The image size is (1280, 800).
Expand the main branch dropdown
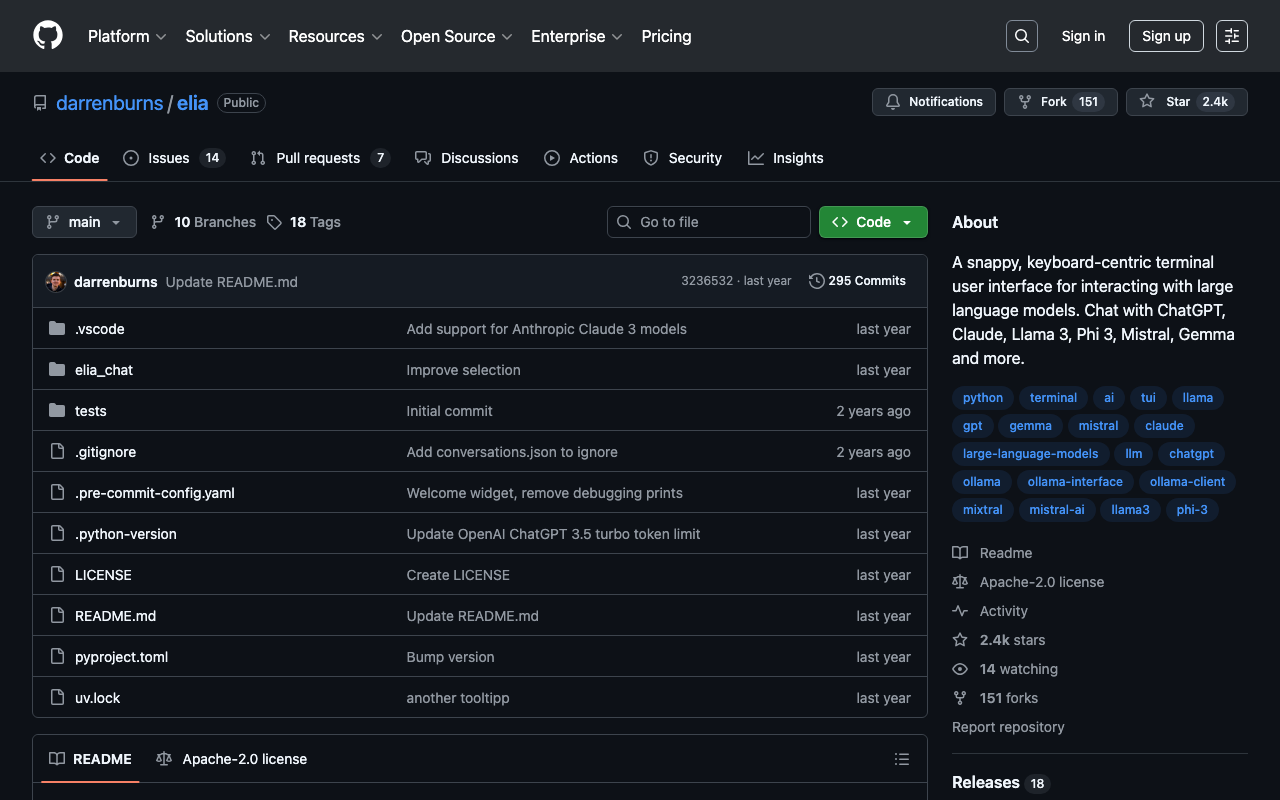[84, 222]
